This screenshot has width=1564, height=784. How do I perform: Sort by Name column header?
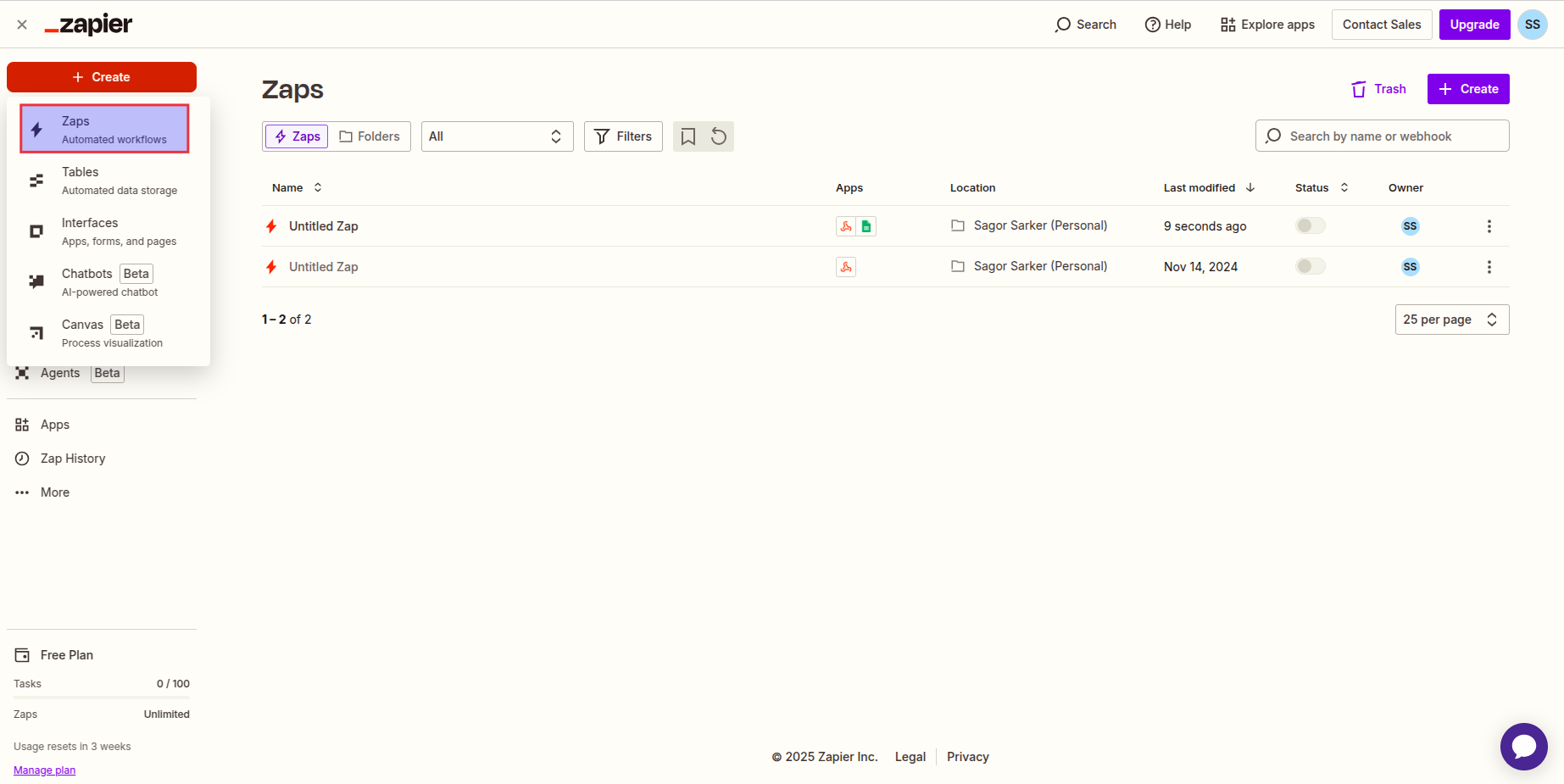click(x=297, y=188)
